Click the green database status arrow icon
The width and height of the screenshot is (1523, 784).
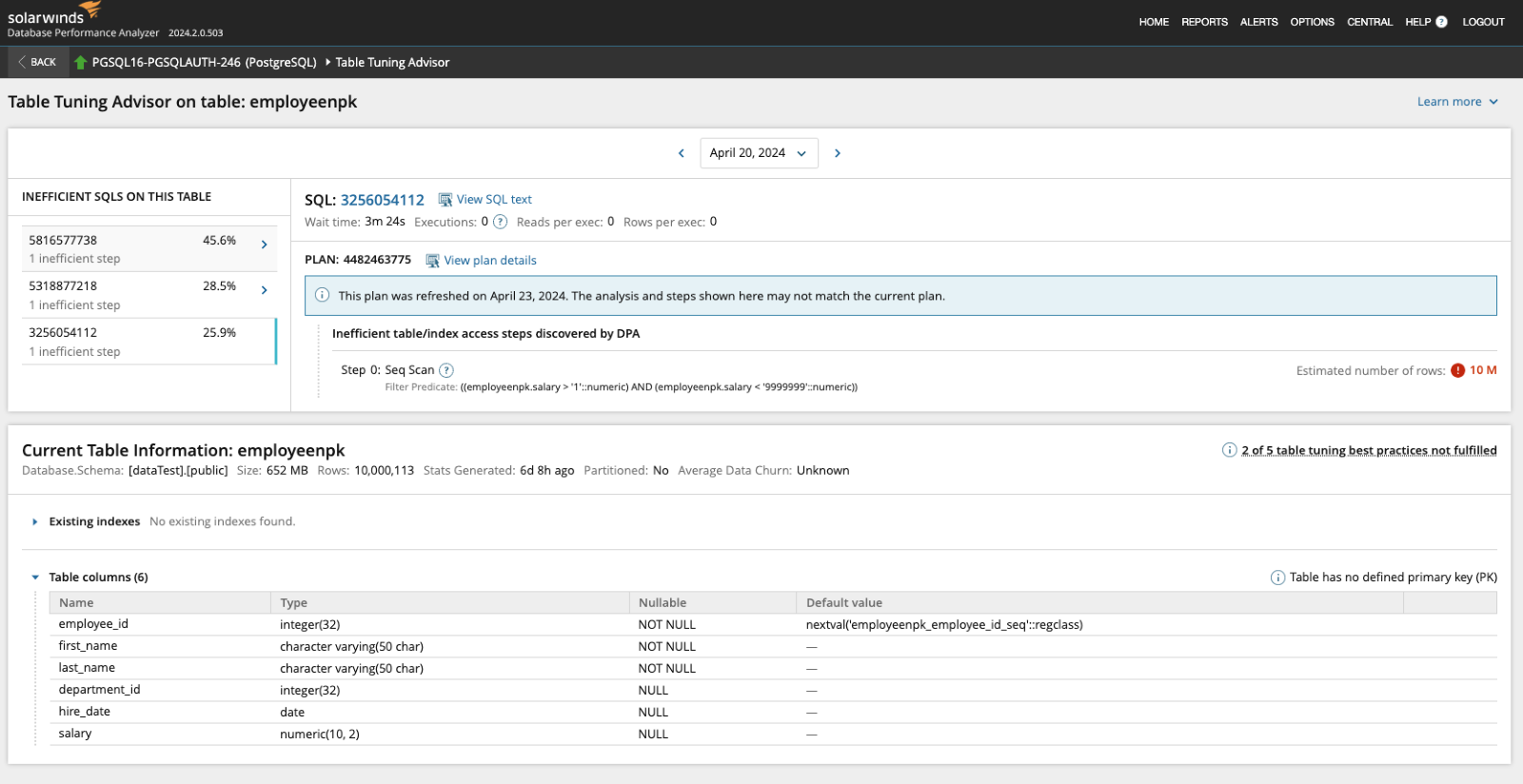pos(81,63)
